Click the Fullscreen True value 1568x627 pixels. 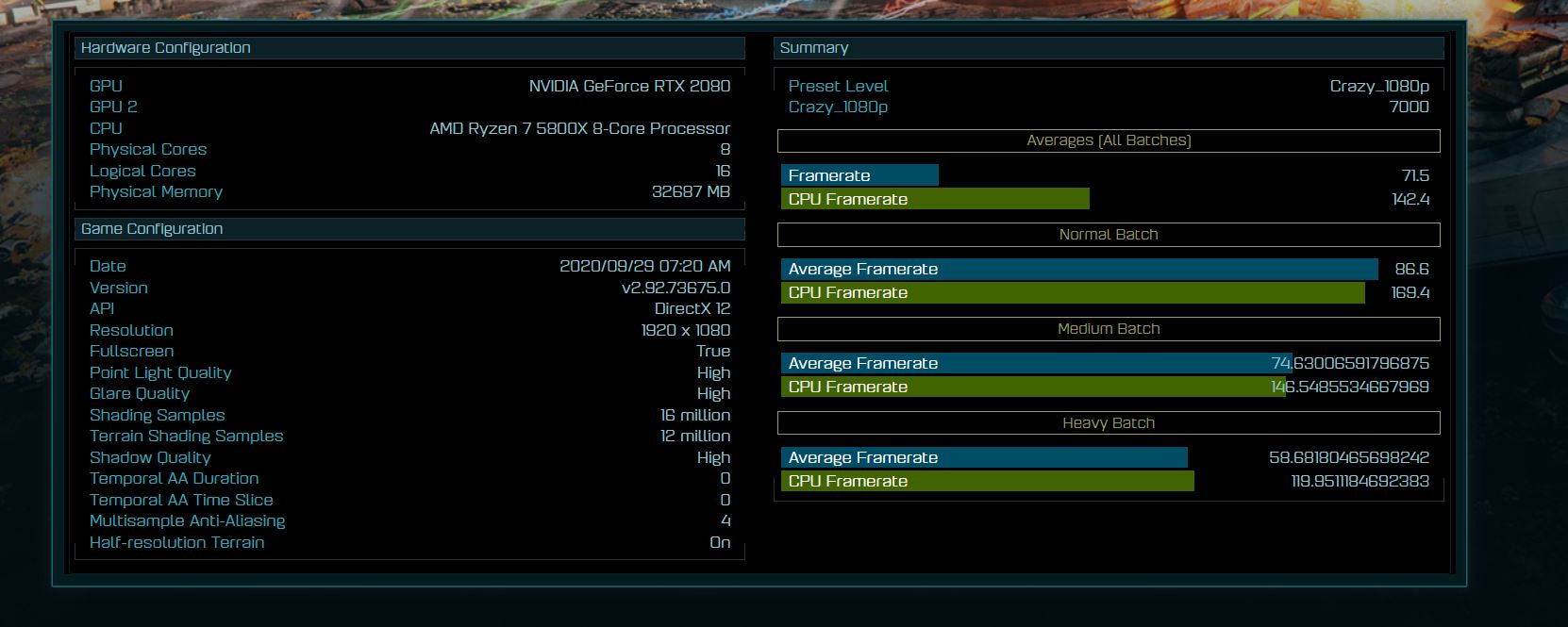pyautogui.click(x=712, y=351)
